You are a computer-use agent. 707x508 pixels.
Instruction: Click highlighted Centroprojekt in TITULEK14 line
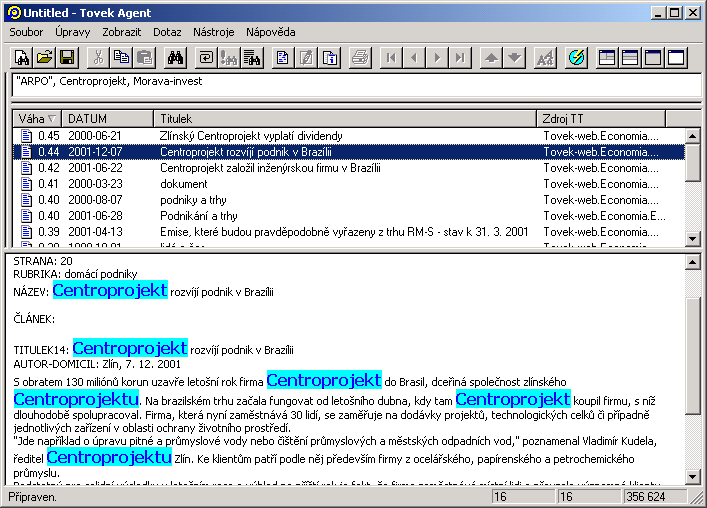pyautogui.click(x=130, y=348)
